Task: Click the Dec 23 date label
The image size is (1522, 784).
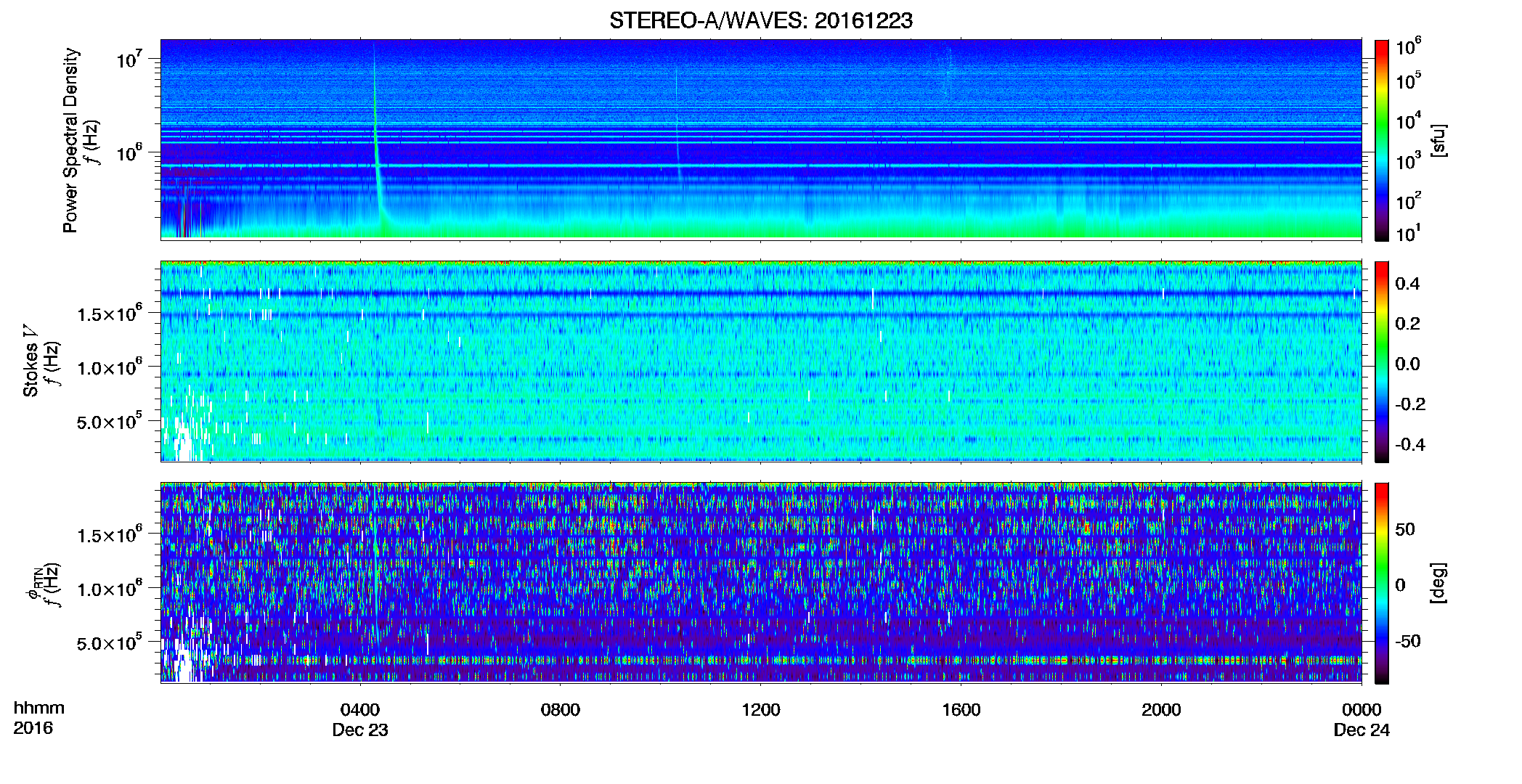Action: (x=360, y=730)
